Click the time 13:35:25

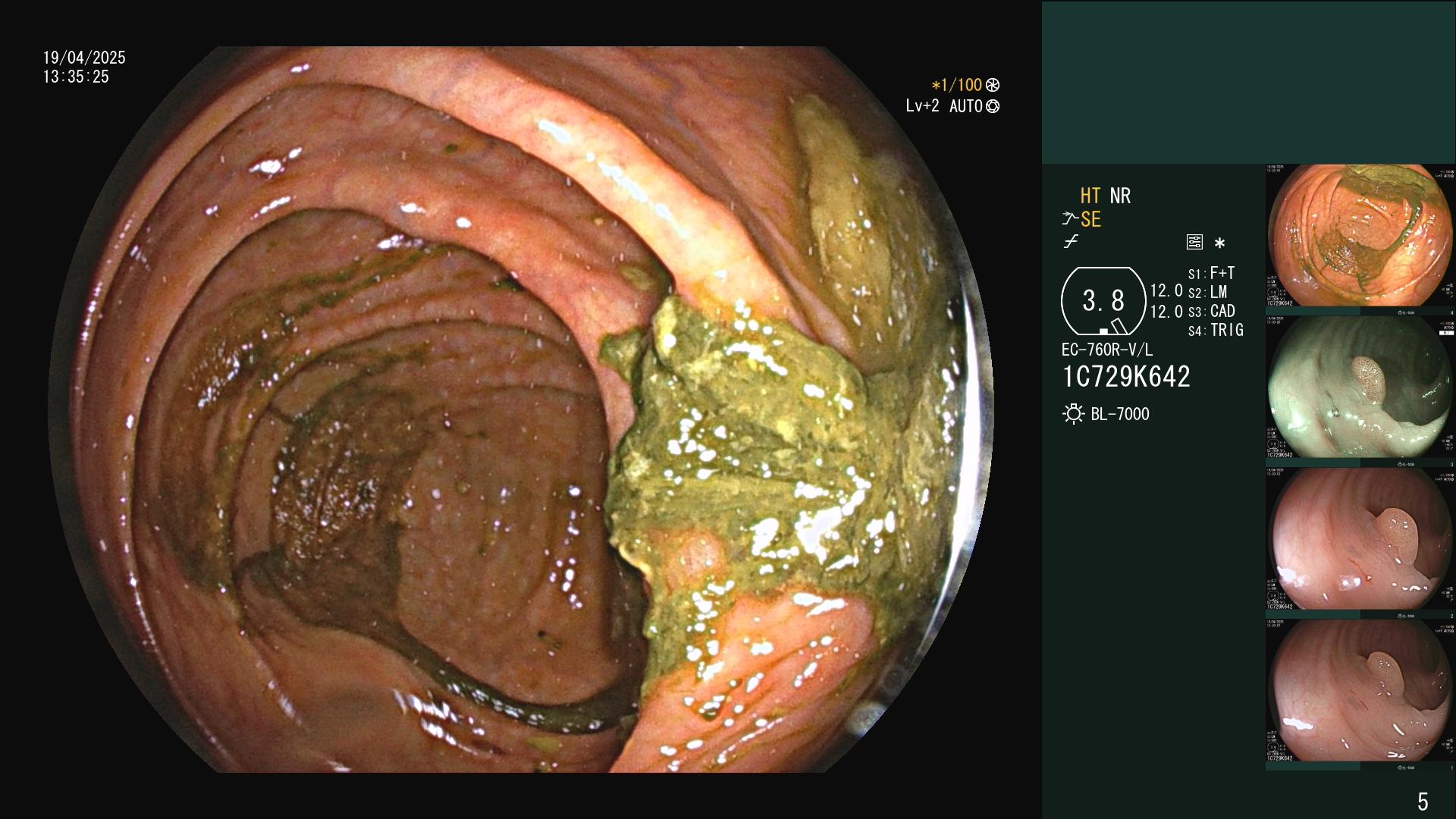76,77
